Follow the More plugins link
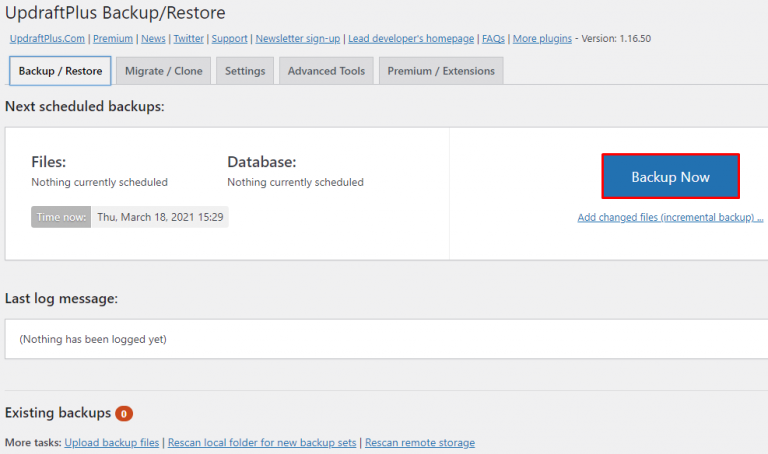 tap(542, 39)
